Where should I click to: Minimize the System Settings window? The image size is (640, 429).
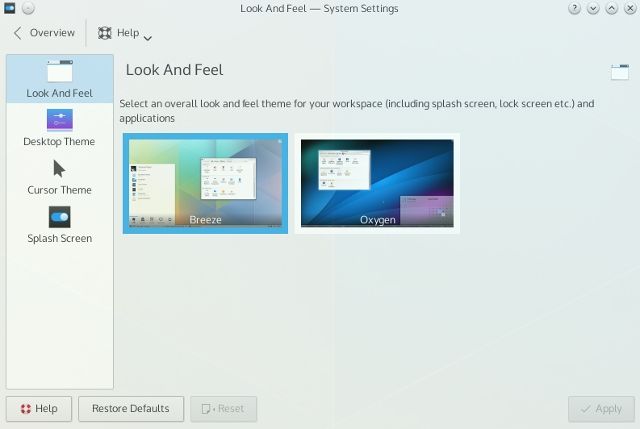pyautogui.click(x=593, y=8)
